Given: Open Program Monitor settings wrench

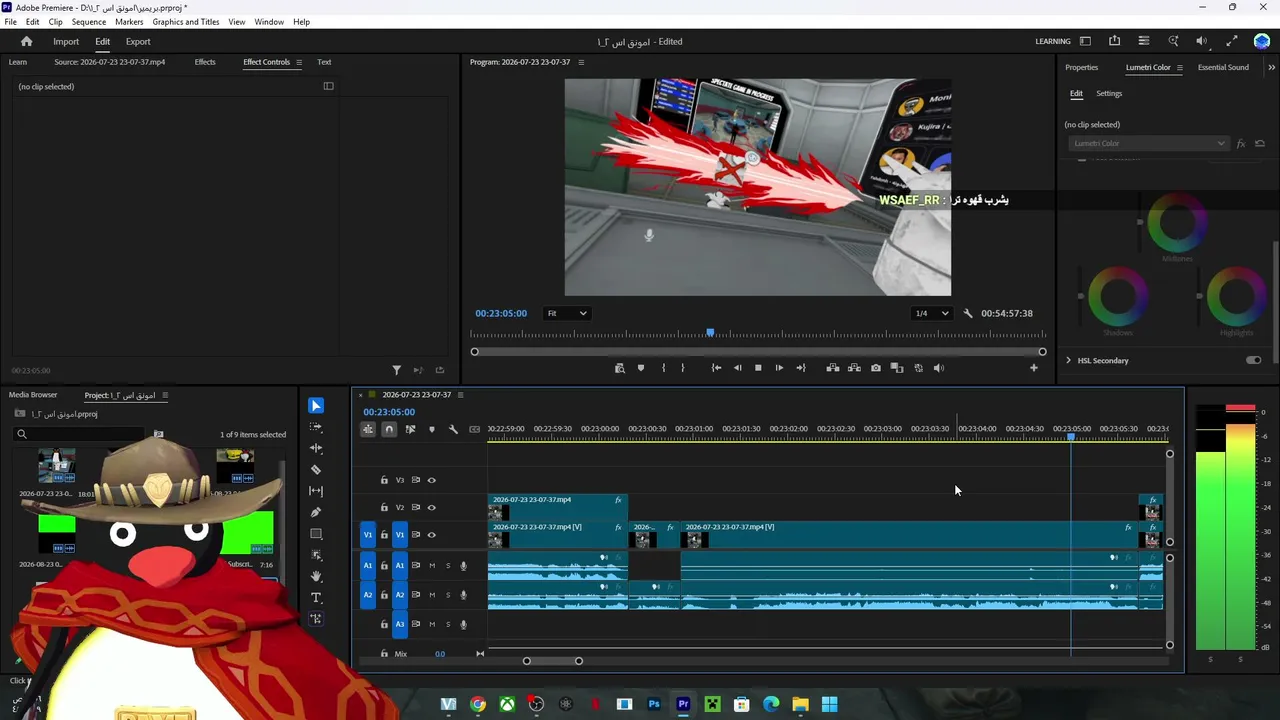Looking at the screenshot, I should (968, 313).
